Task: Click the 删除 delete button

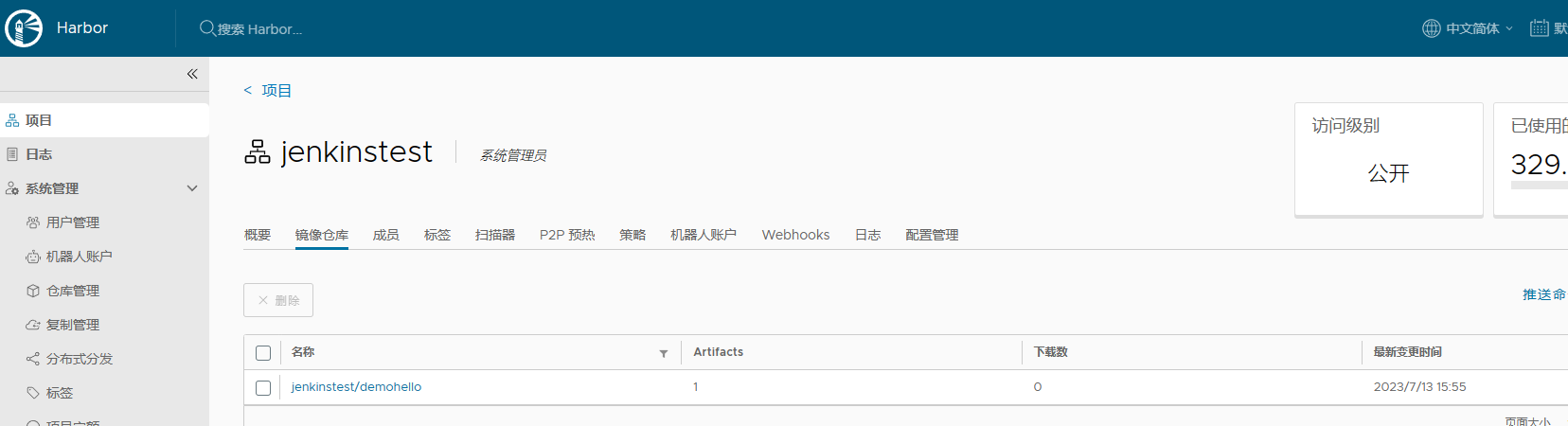Action: [278, 300]
